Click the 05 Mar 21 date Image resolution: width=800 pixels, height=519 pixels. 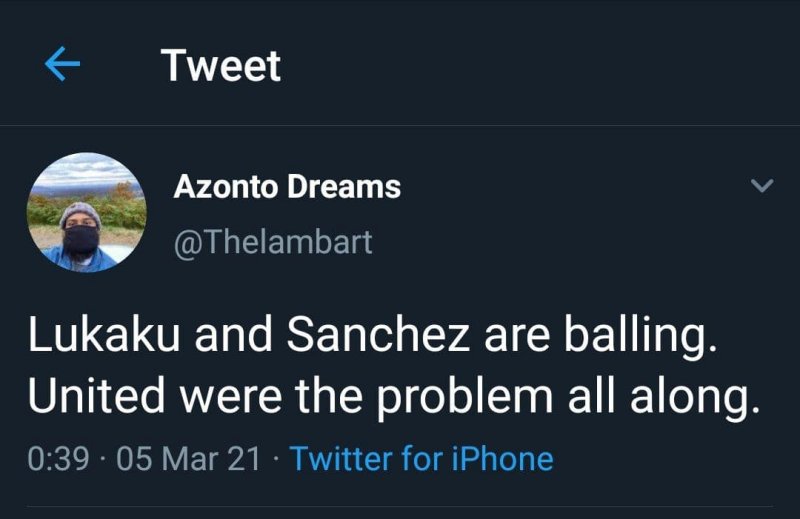coord(190,459)
